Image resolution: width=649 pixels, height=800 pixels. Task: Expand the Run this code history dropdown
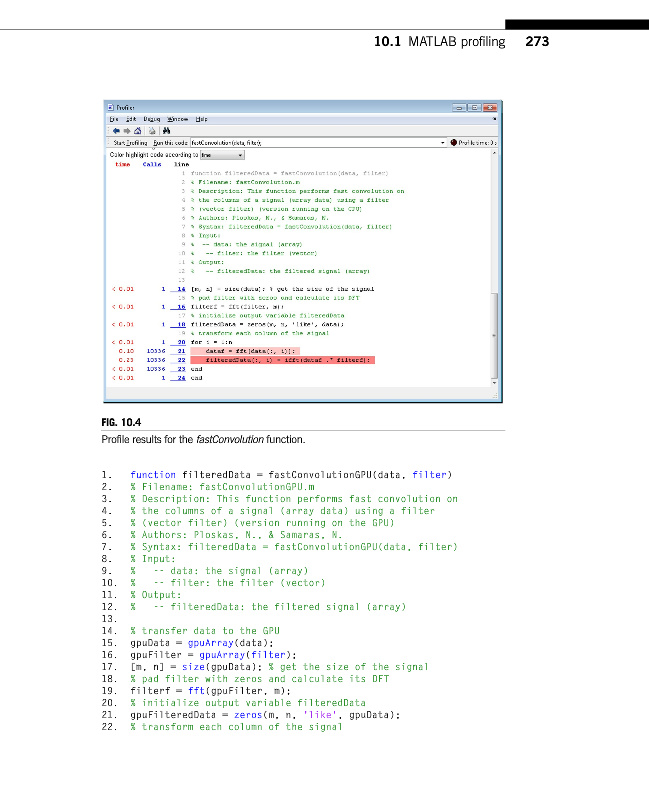click(x=442, y=143)
